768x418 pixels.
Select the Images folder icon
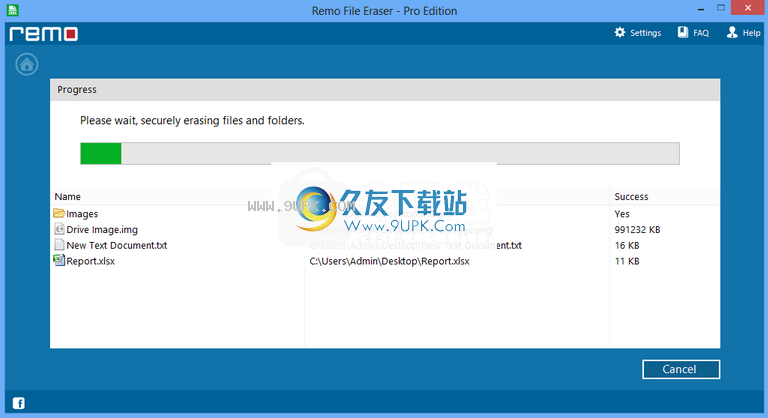[x=59, y=213]
